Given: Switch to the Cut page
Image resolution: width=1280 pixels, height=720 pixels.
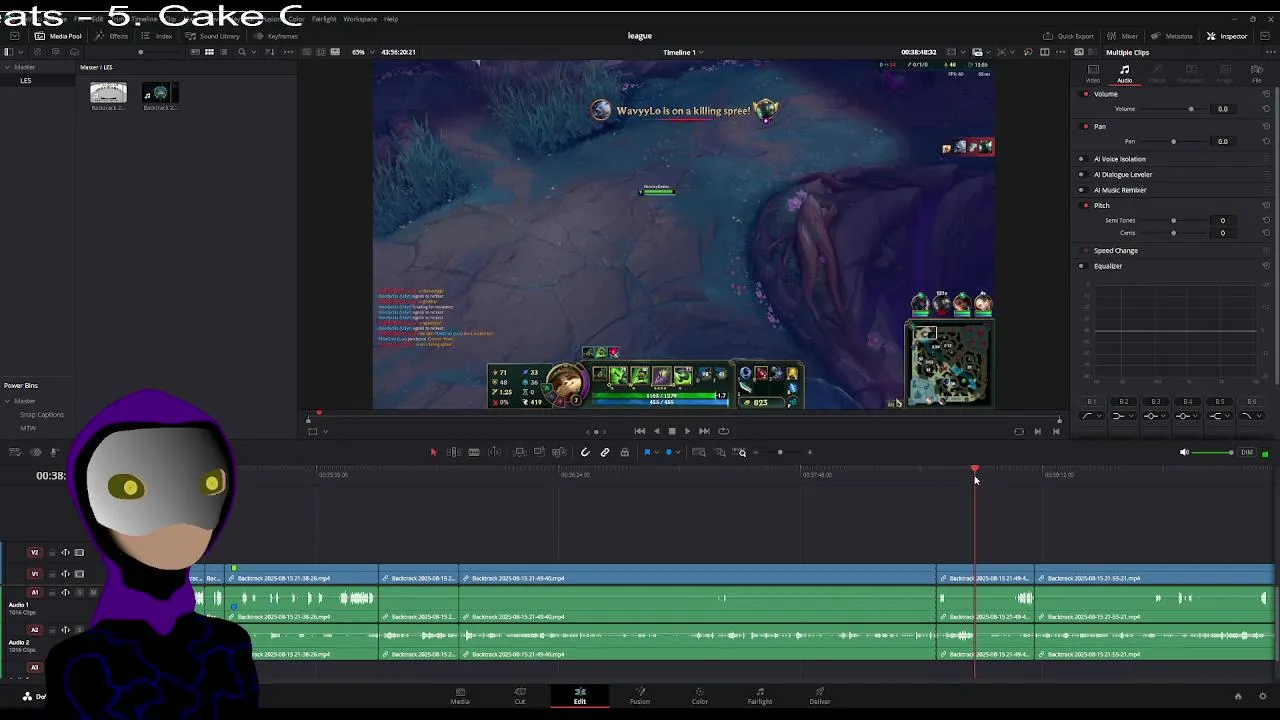Looking at the screenshot, I should pos(520,696).
